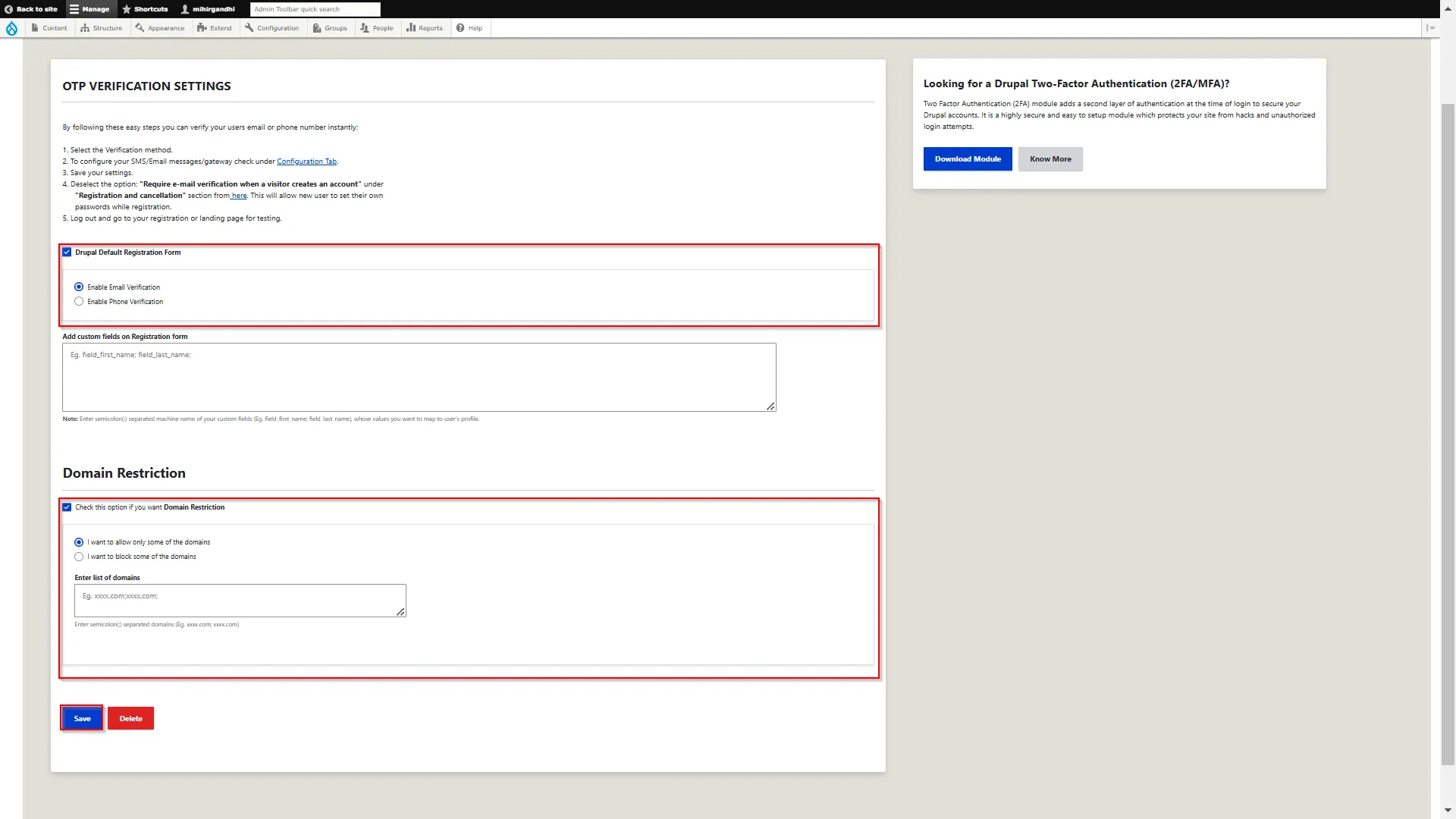Click the Configuration Tab link
The image size is (1456, 819).
pyautogui.click(x=306, y=161)
